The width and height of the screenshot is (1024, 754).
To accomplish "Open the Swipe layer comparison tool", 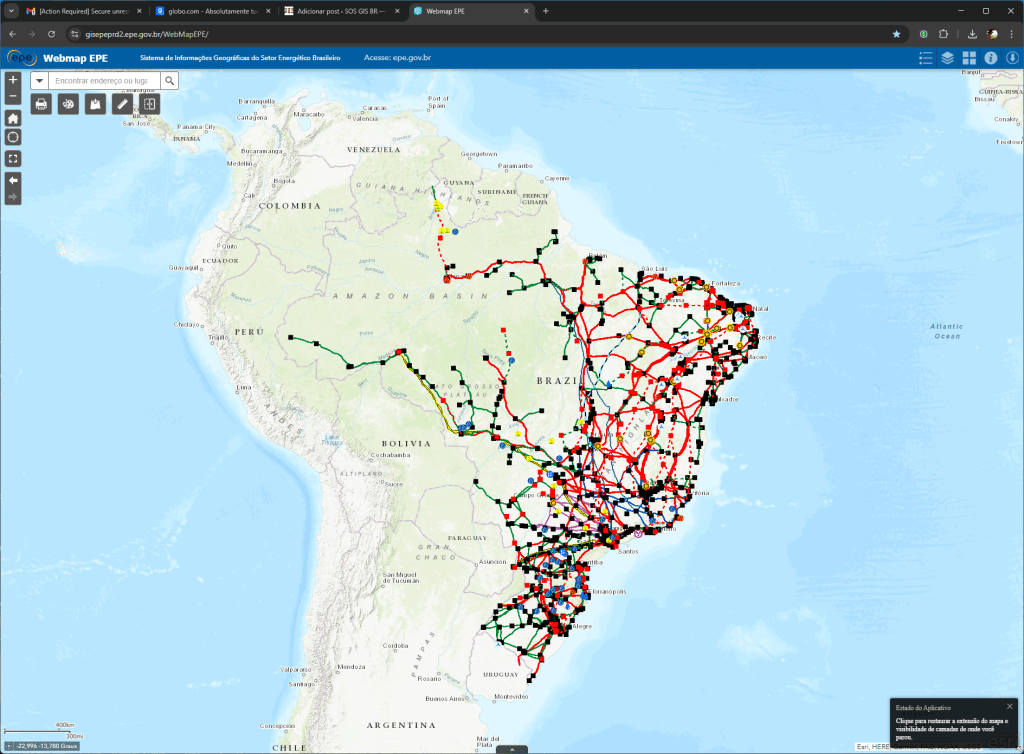I will [x=150, y=103].
